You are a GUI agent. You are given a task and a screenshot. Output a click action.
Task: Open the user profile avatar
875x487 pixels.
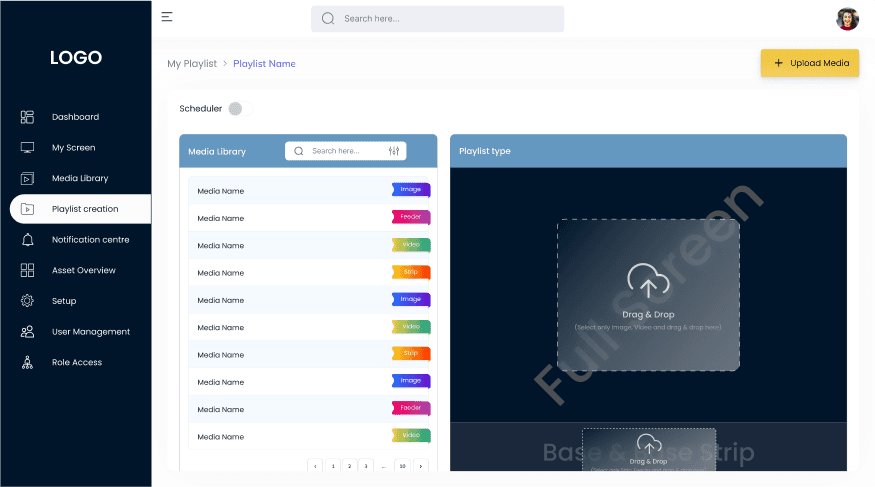(x=847, y=19)
